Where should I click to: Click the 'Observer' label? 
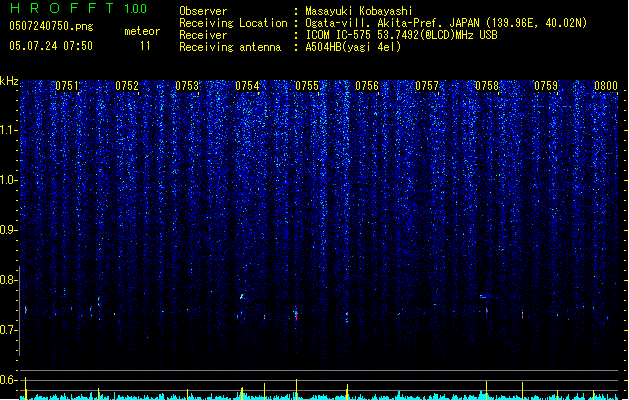point(203,11)
